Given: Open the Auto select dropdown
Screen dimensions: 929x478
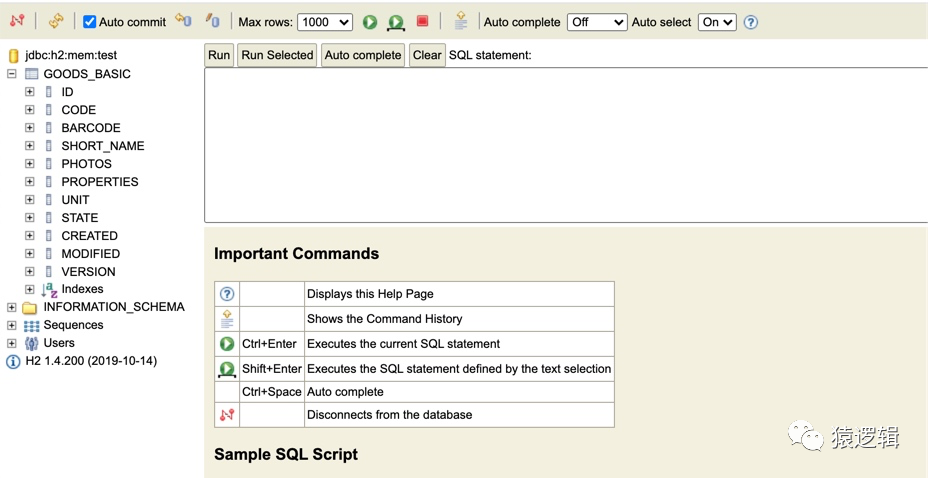Looking at the screenshot, I should [x=716, y=22].
